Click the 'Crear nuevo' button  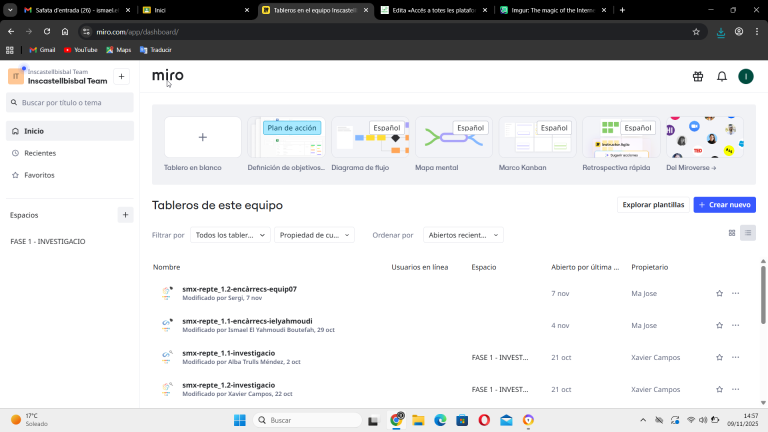pos(724,205)
